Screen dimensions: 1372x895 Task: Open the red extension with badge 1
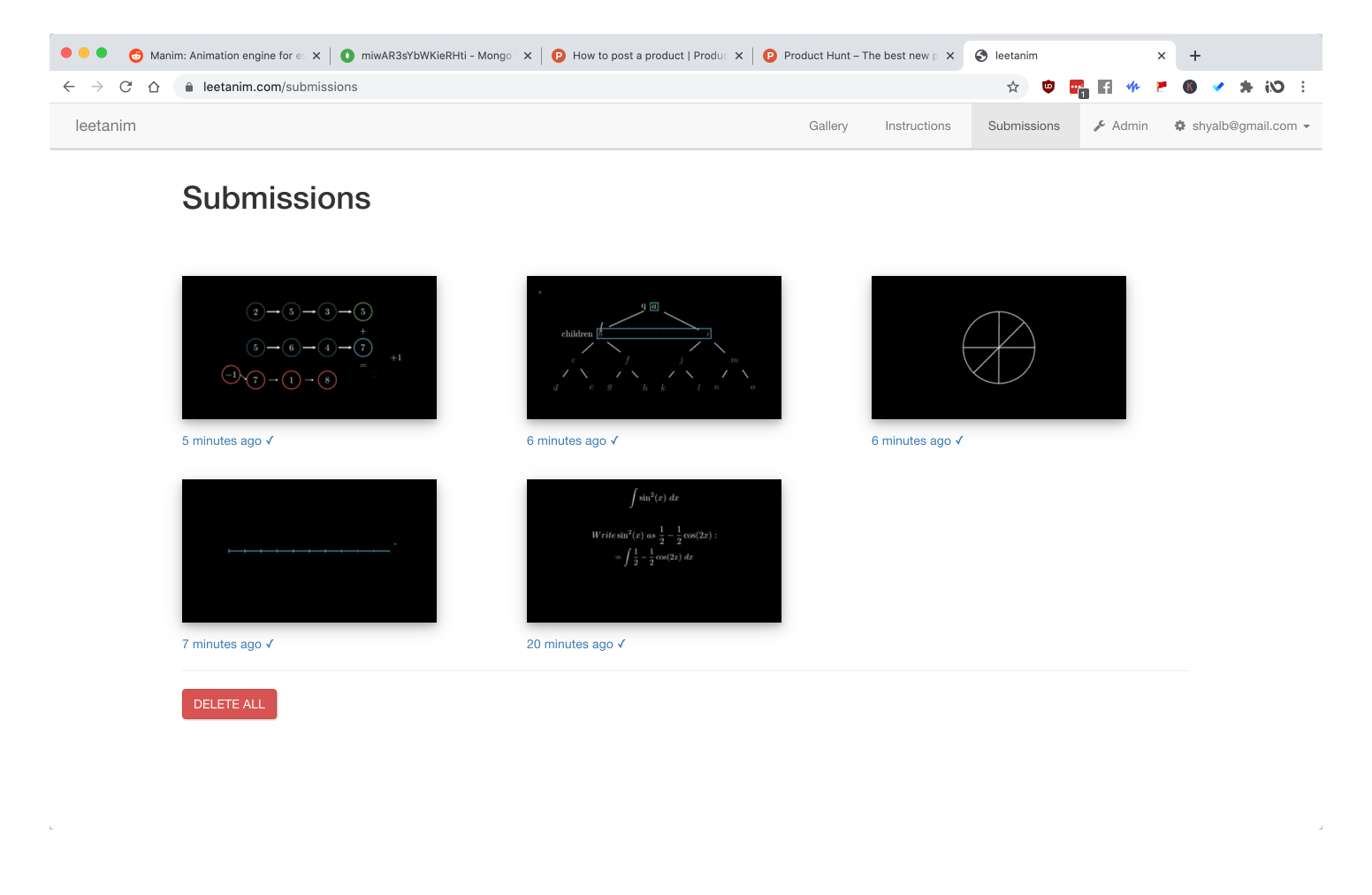(1078, 88)
